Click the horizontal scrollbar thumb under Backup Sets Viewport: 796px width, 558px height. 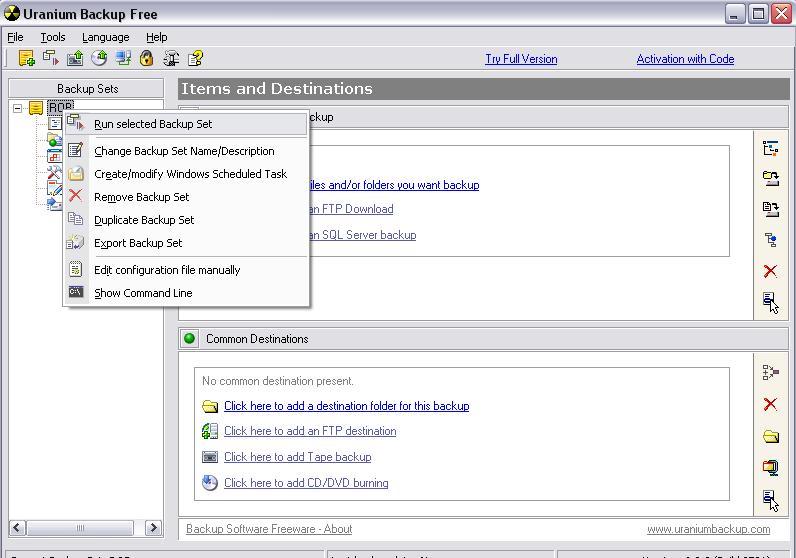(x=80, y=528)
